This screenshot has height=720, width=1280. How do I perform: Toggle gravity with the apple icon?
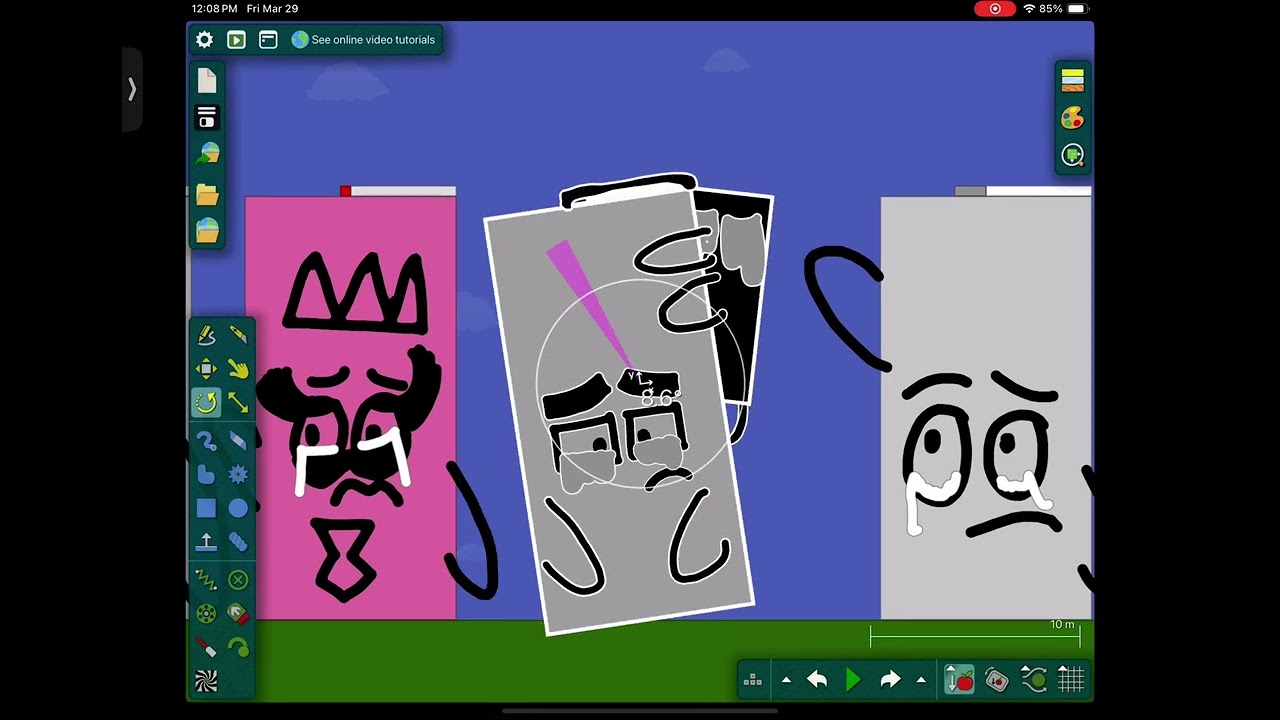pos(959,681)
